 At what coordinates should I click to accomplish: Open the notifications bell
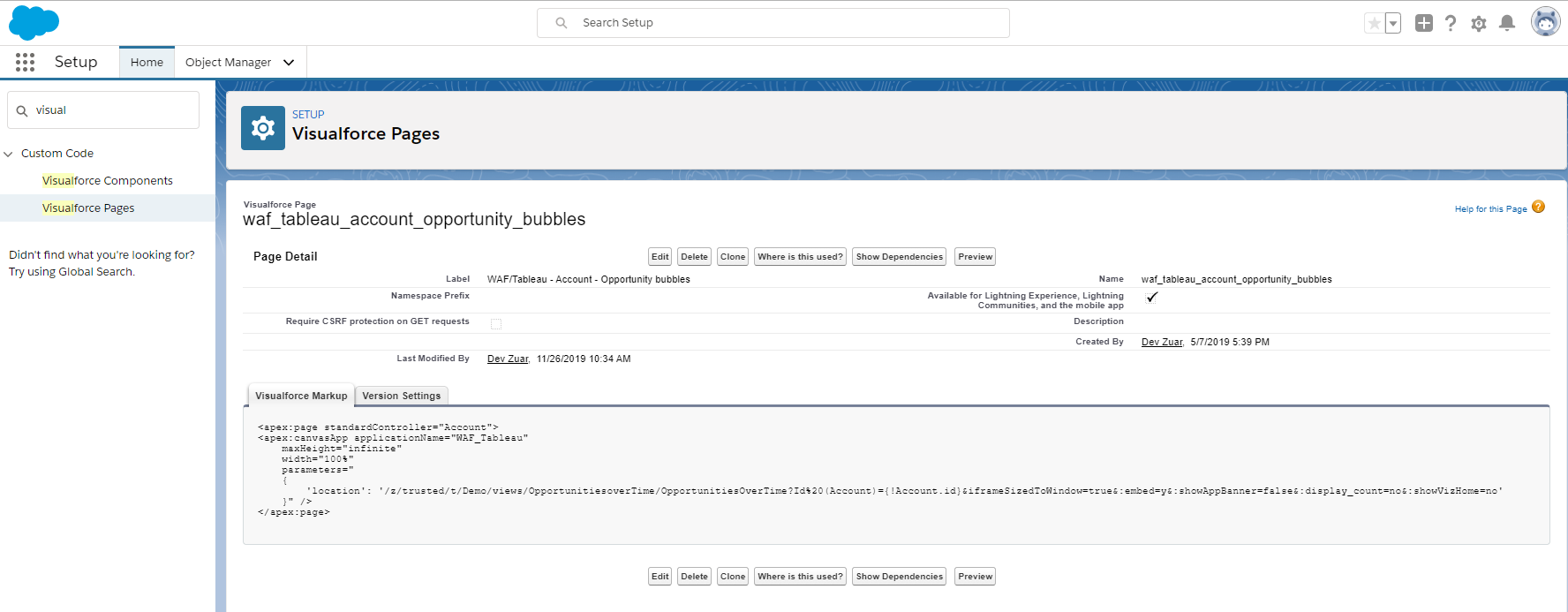1507,23
